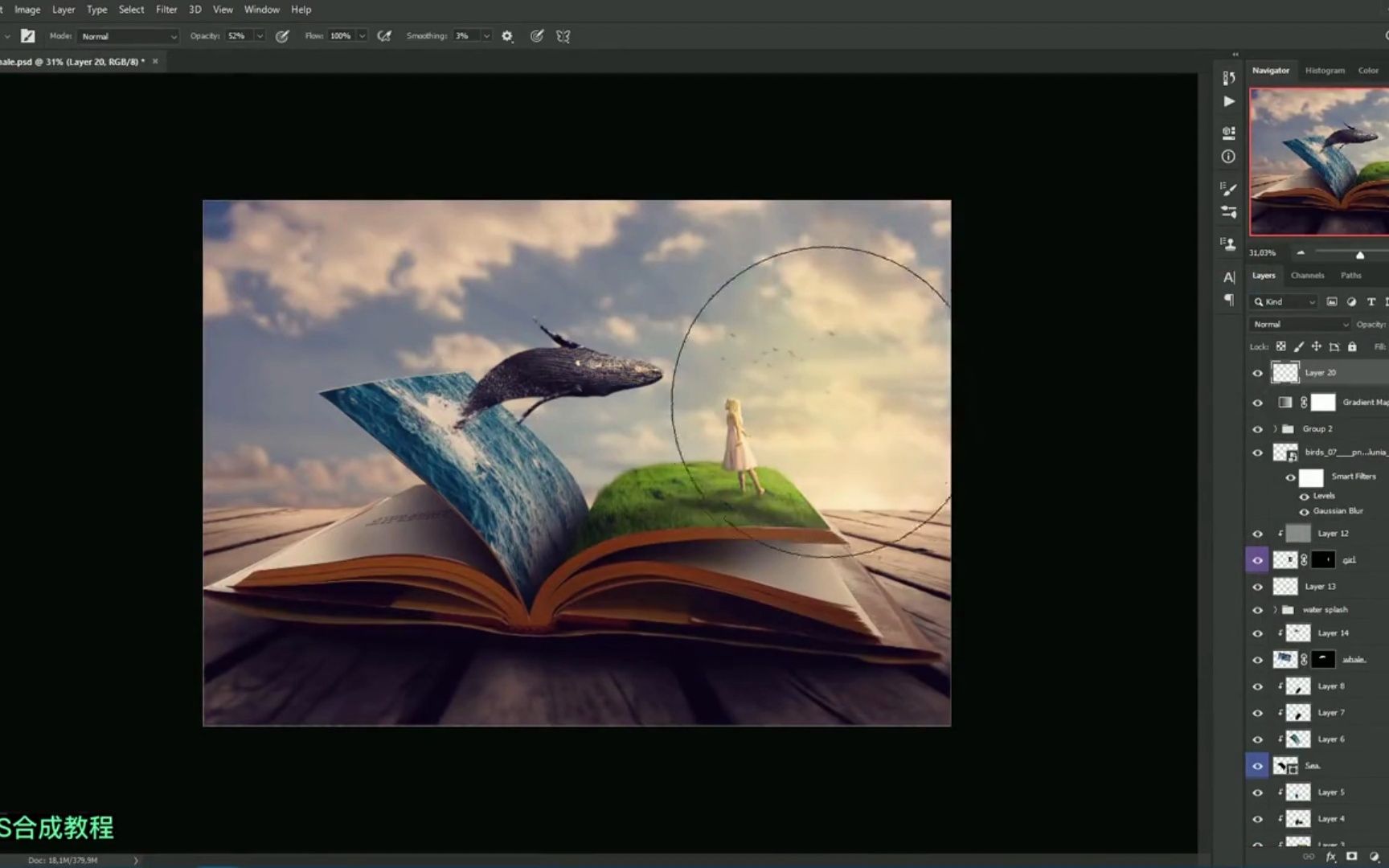The height and width of the screenshot is (868, 1389).
Task: Enable airbrush-style build-up icon
Action: pos(384,36)
